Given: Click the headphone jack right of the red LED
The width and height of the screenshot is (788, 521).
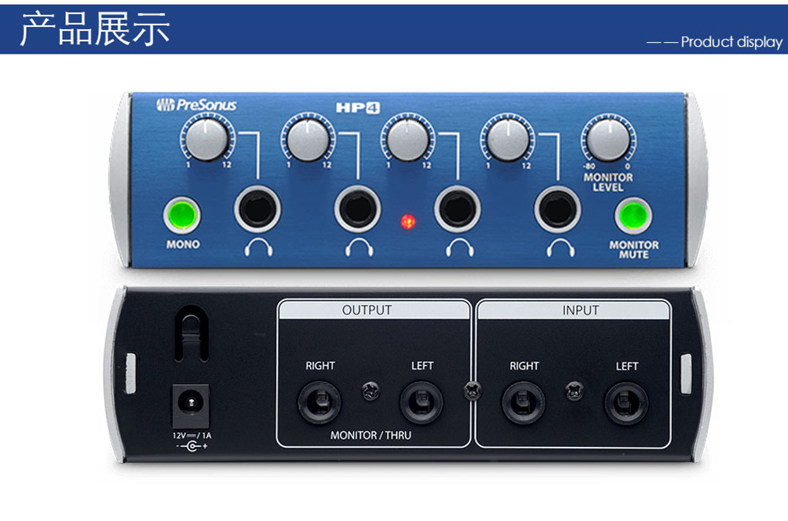Looking at the screenshot, I should (x=457, y=209).
